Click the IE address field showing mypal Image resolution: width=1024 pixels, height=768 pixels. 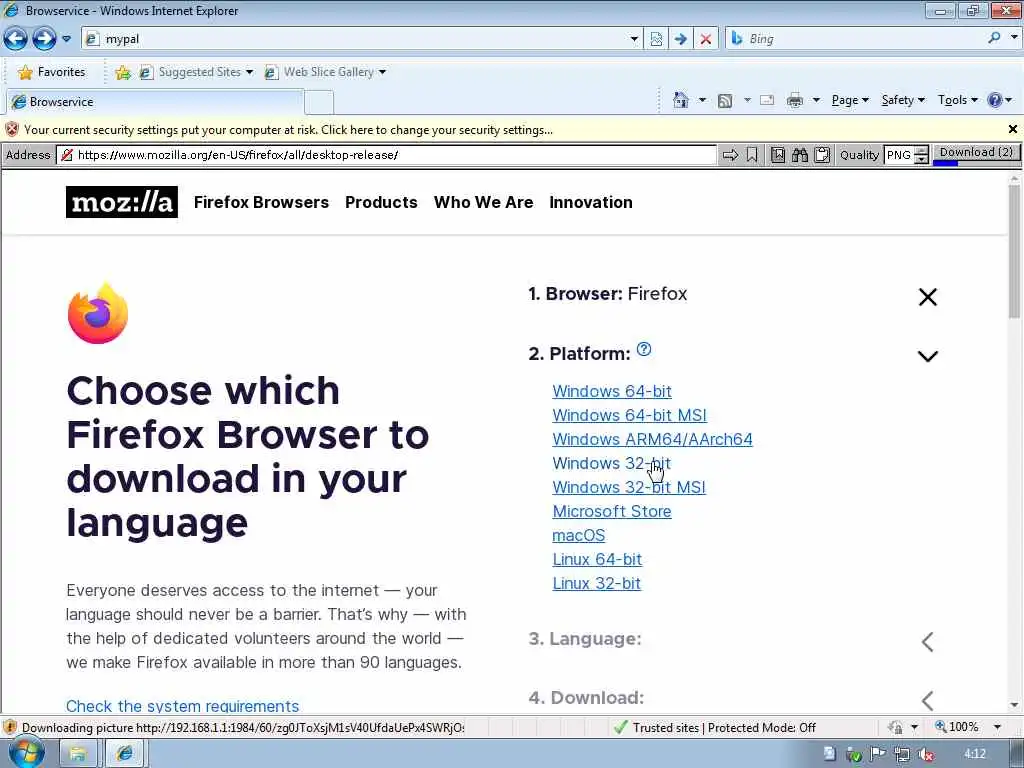tap(355, 39)
